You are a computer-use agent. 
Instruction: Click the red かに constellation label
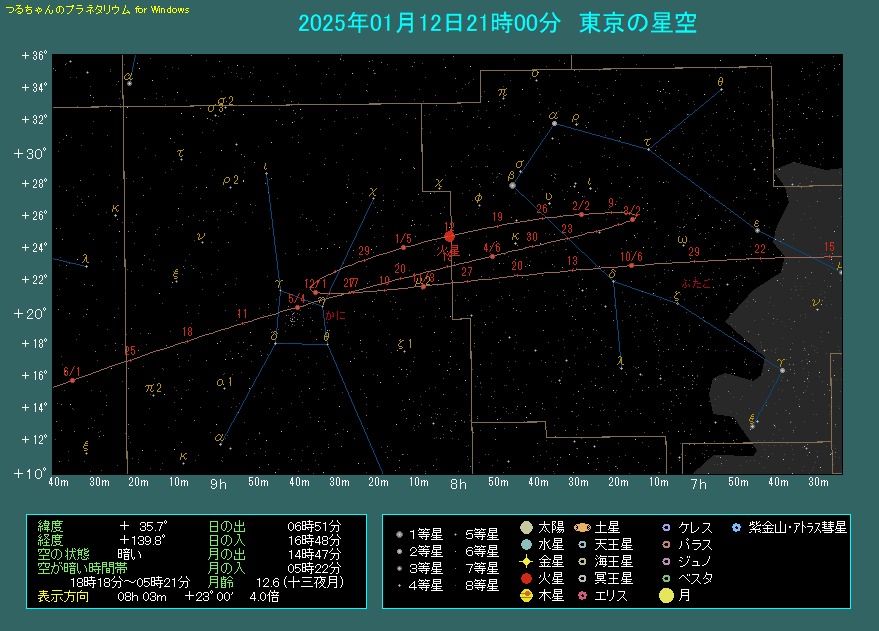pyautogui.click(x=335, y=314)
